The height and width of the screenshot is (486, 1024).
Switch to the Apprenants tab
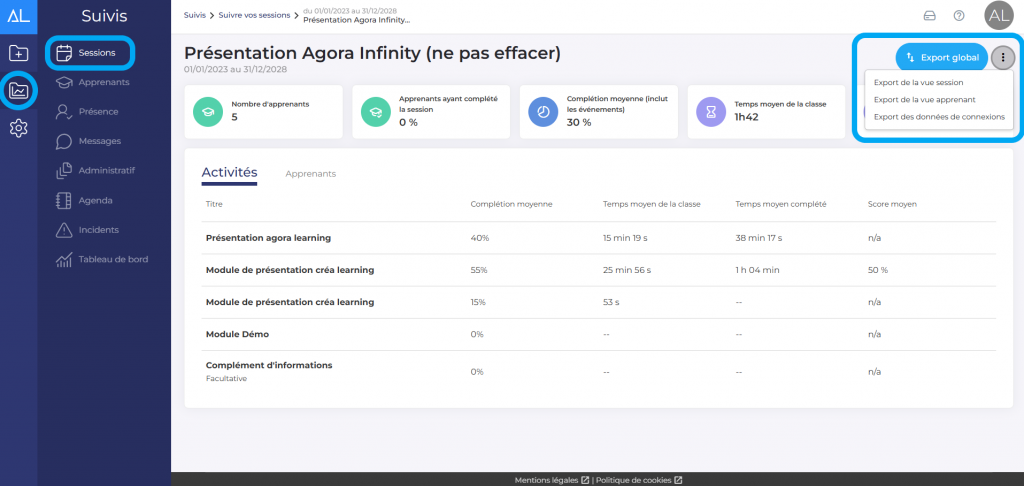(x=310, y=174)
